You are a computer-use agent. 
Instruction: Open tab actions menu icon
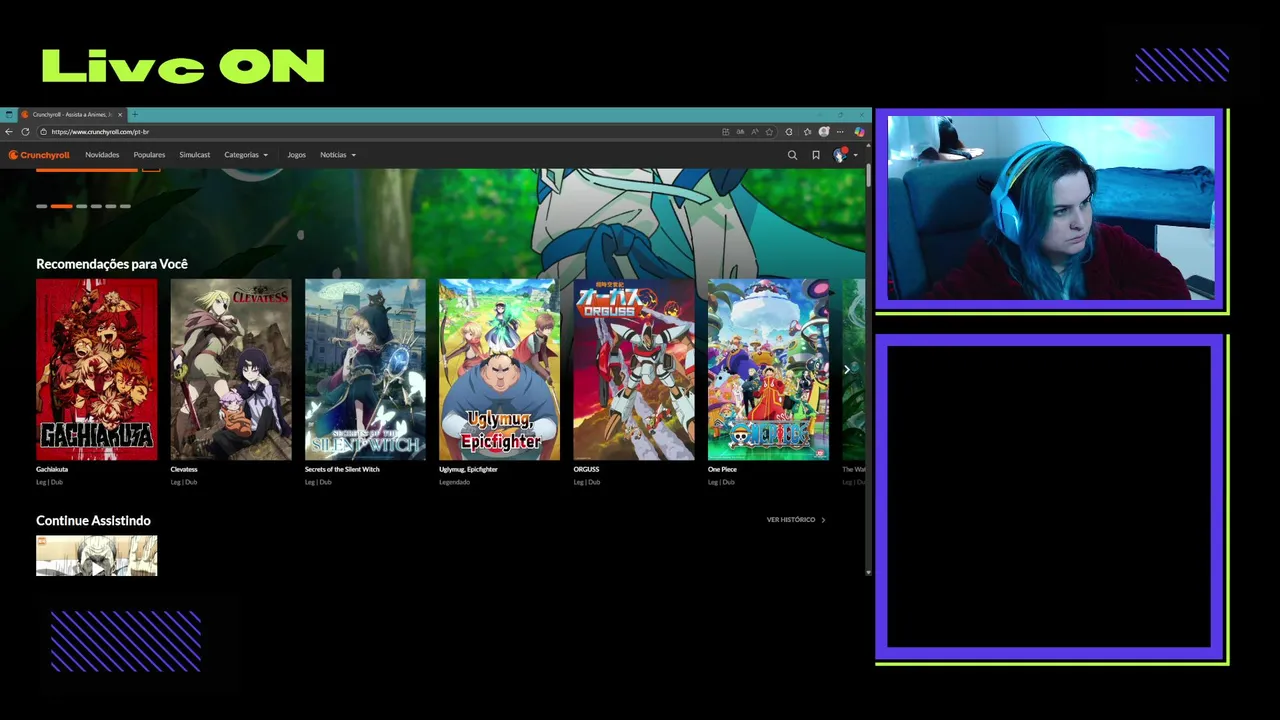point(8,114)
